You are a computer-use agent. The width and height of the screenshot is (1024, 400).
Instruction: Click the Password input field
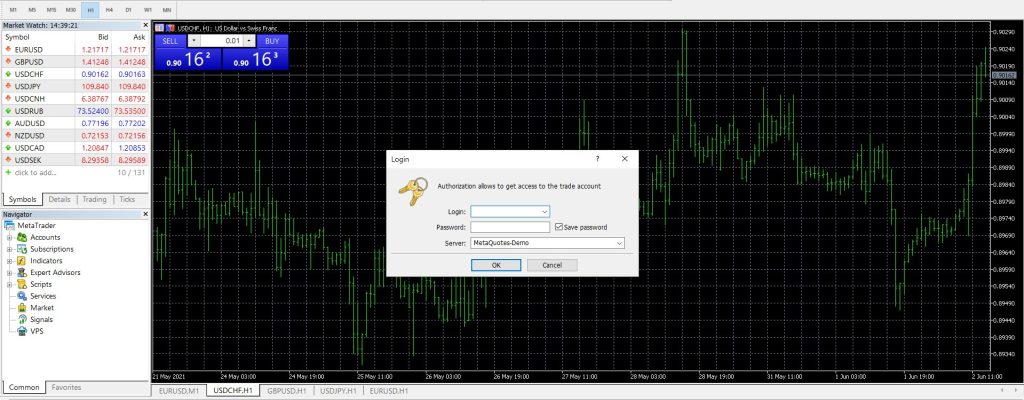pyautogui.click(x=510, y=227)
